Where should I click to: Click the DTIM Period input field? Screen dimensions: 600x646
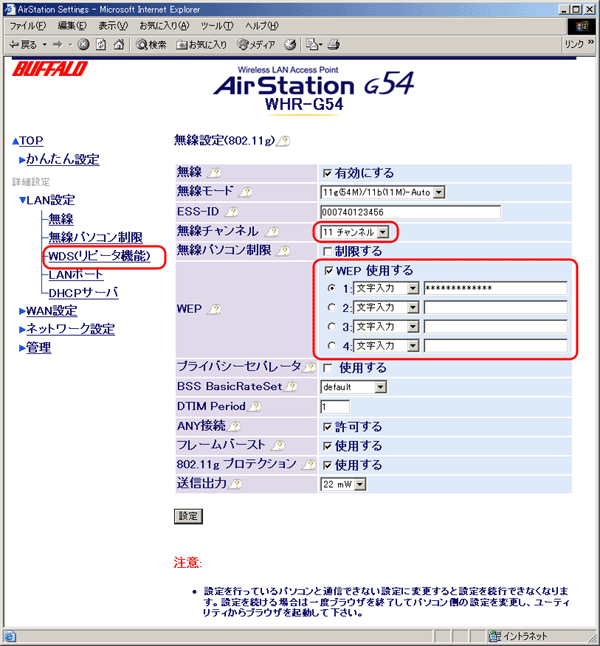click(x=335, y=407)
